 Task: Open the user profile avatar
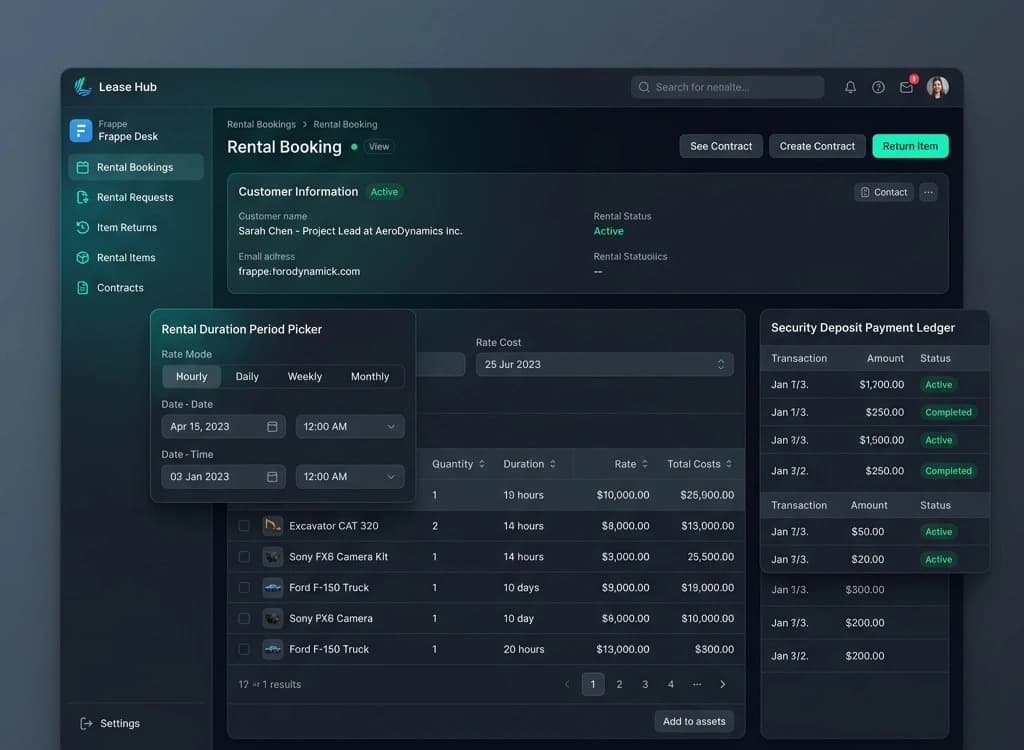[938, 87]
